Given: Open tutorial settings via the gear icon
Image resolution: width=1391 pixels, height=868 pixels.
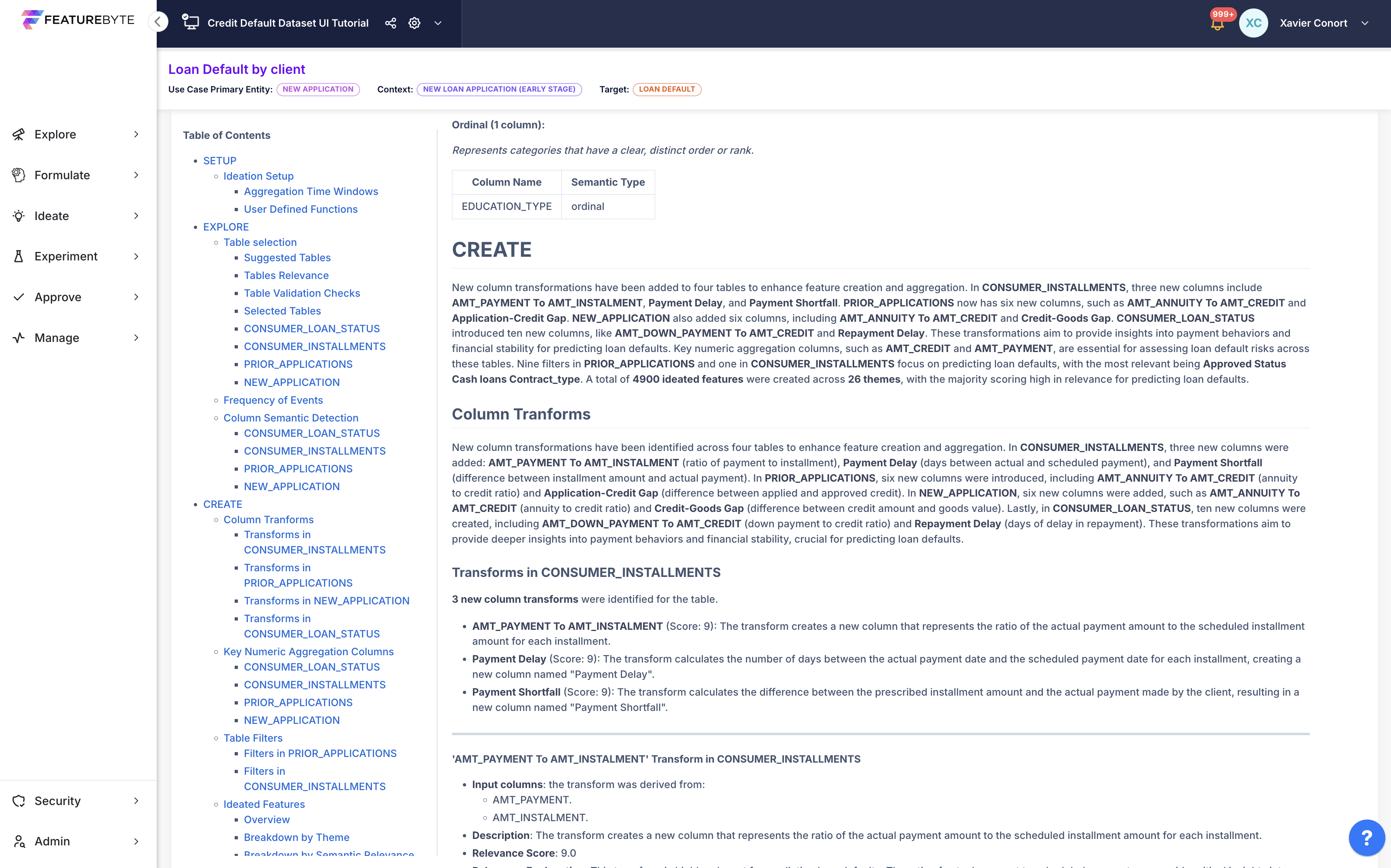Looking at the screenshot, I should pos(414,23).
